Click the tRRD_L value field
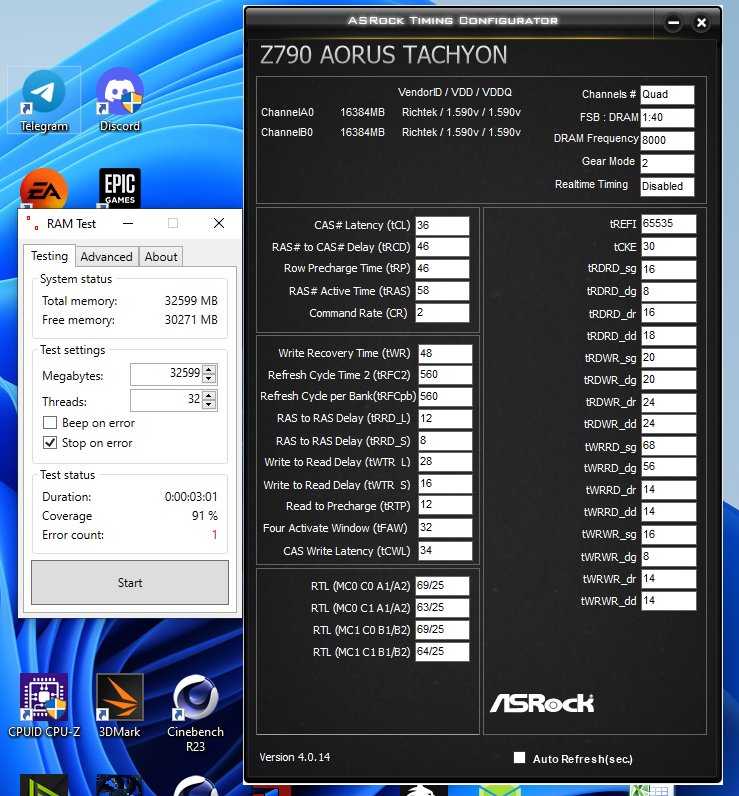This screenshot has width=739, height=796. pos(445,419)
